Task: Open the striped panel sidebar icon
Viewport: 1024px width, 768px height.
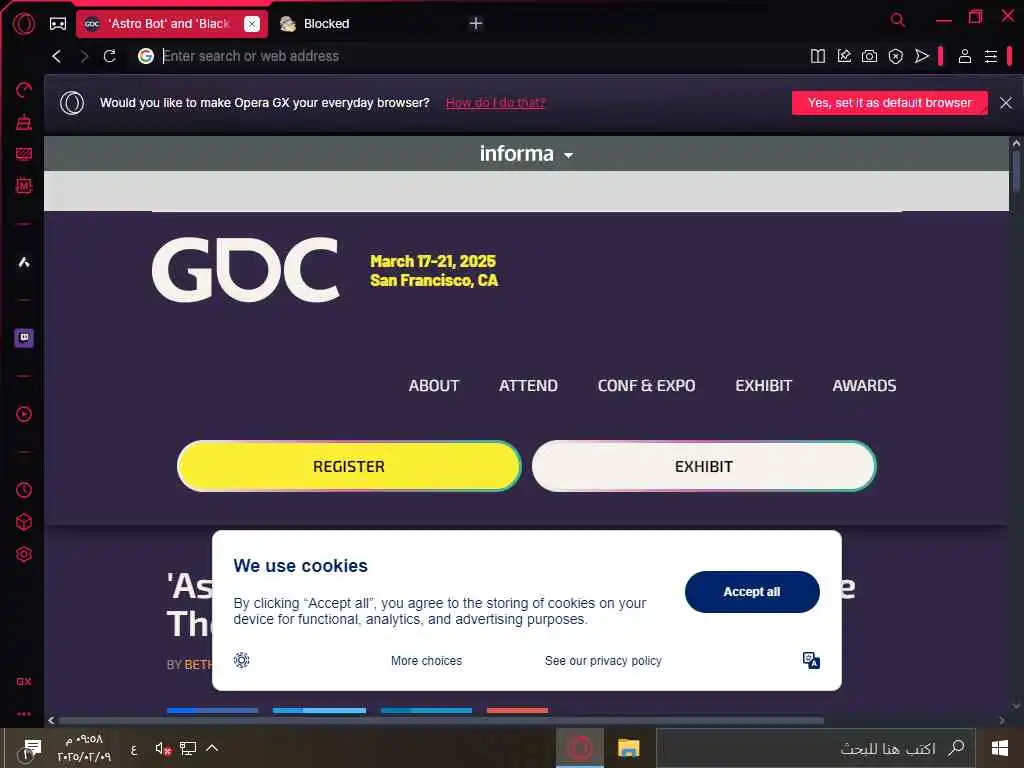Action: 24,154
